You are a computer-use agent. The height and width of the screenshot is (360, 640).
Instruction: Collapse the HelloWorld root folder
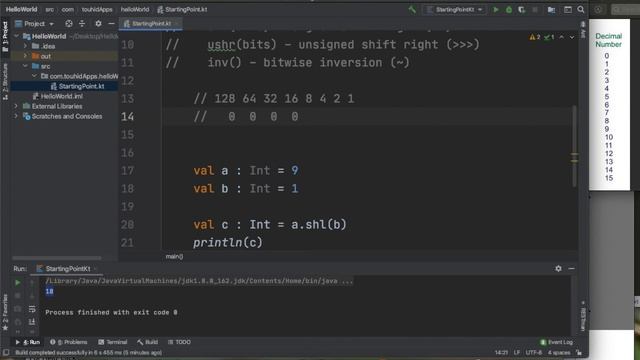(16, 36)
